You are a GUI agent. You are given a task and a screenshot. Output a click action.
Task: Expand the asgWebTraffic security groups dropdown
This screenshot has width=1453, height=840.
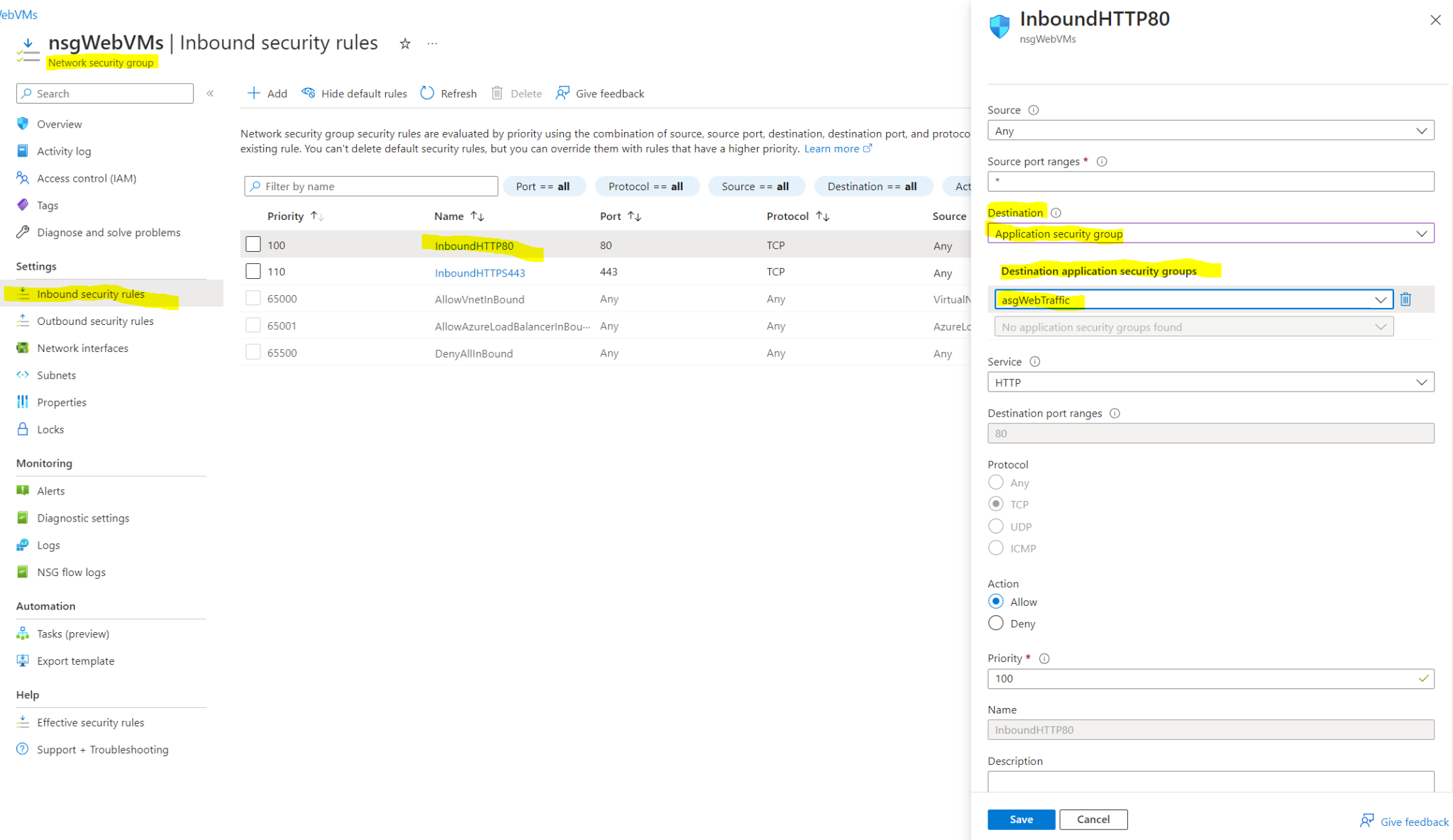[x=1381, y=299]
